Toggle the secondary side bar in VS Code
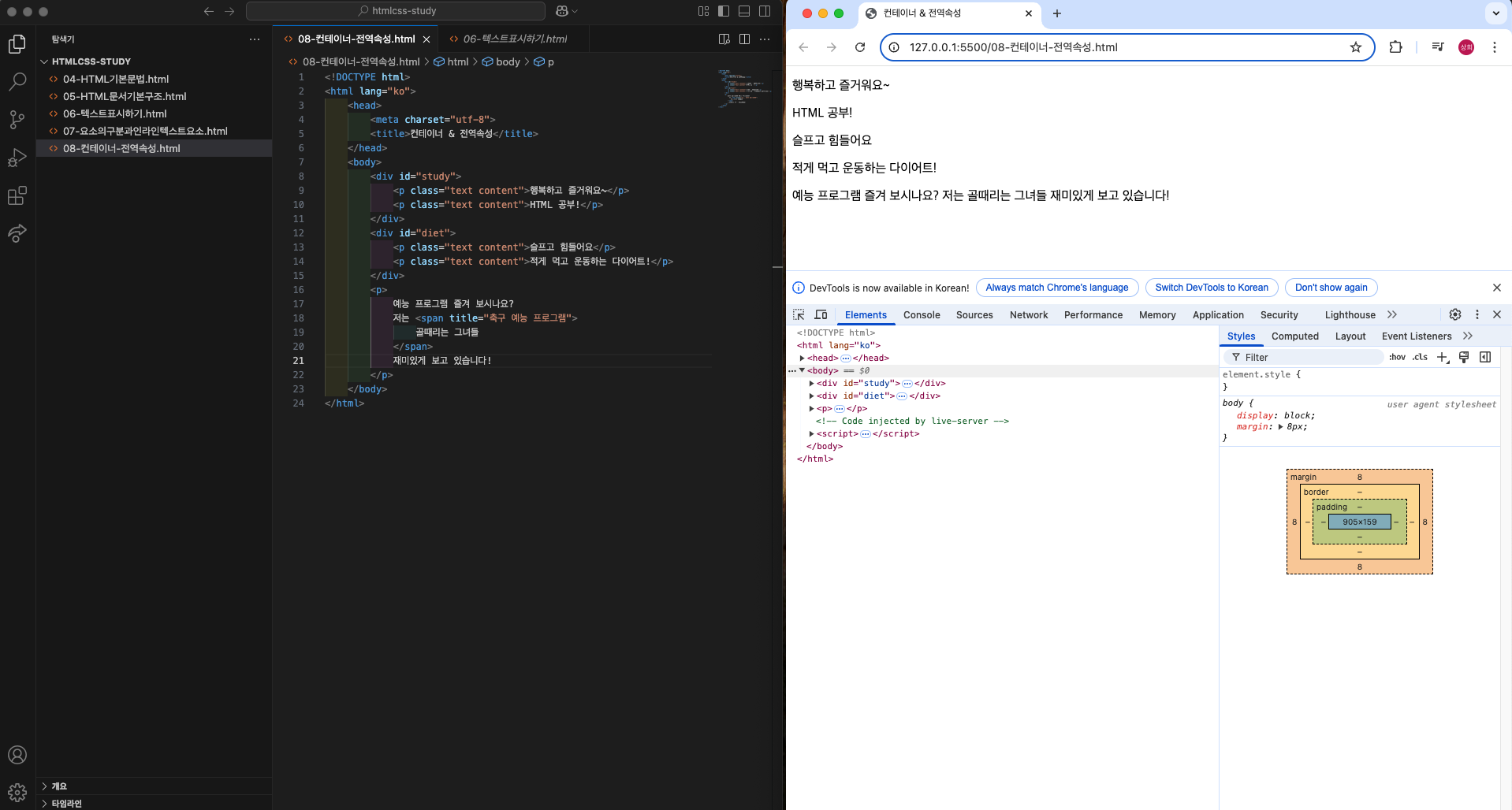Screen dimensions: 1512x810 [765, 11]
